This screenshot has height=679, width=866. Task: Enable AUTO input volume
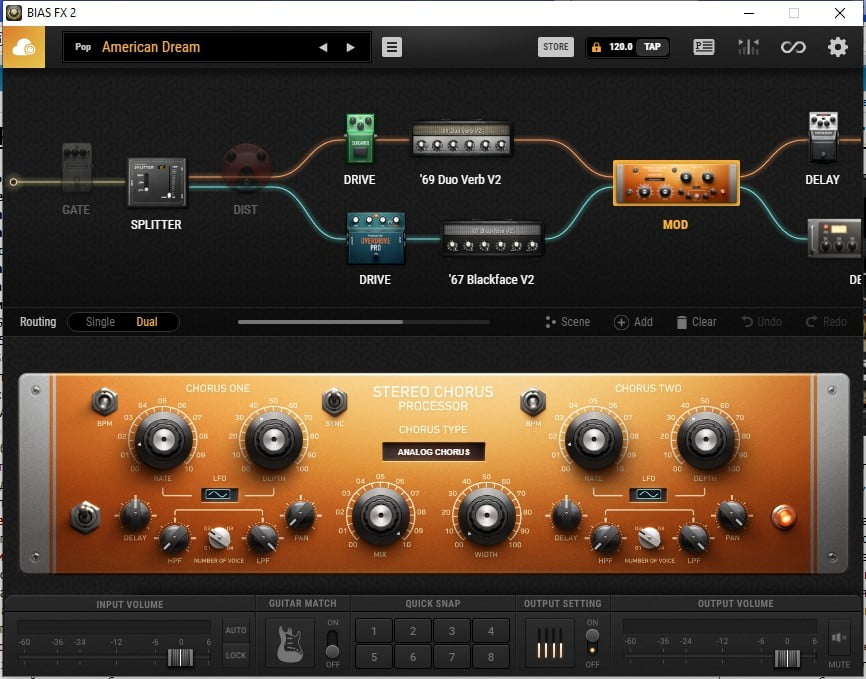point(236,630)
